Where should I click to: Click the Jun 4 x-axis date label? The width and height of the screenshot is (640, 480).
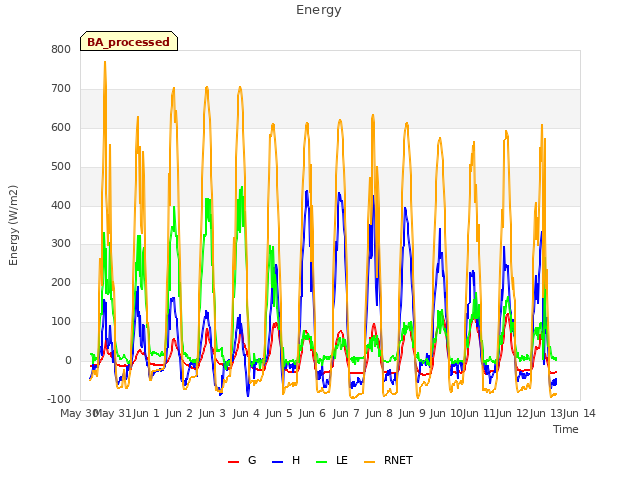(x=246, y=413)
